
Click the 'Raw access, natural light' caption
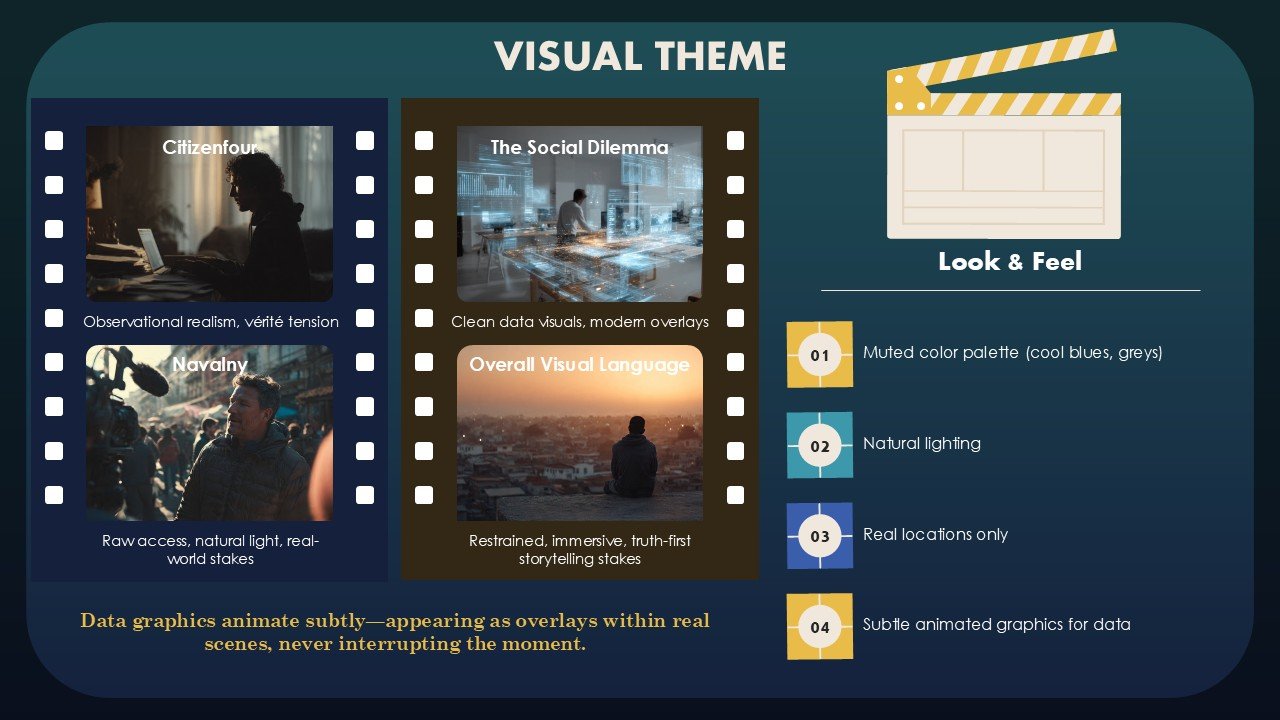coord(211,550)
